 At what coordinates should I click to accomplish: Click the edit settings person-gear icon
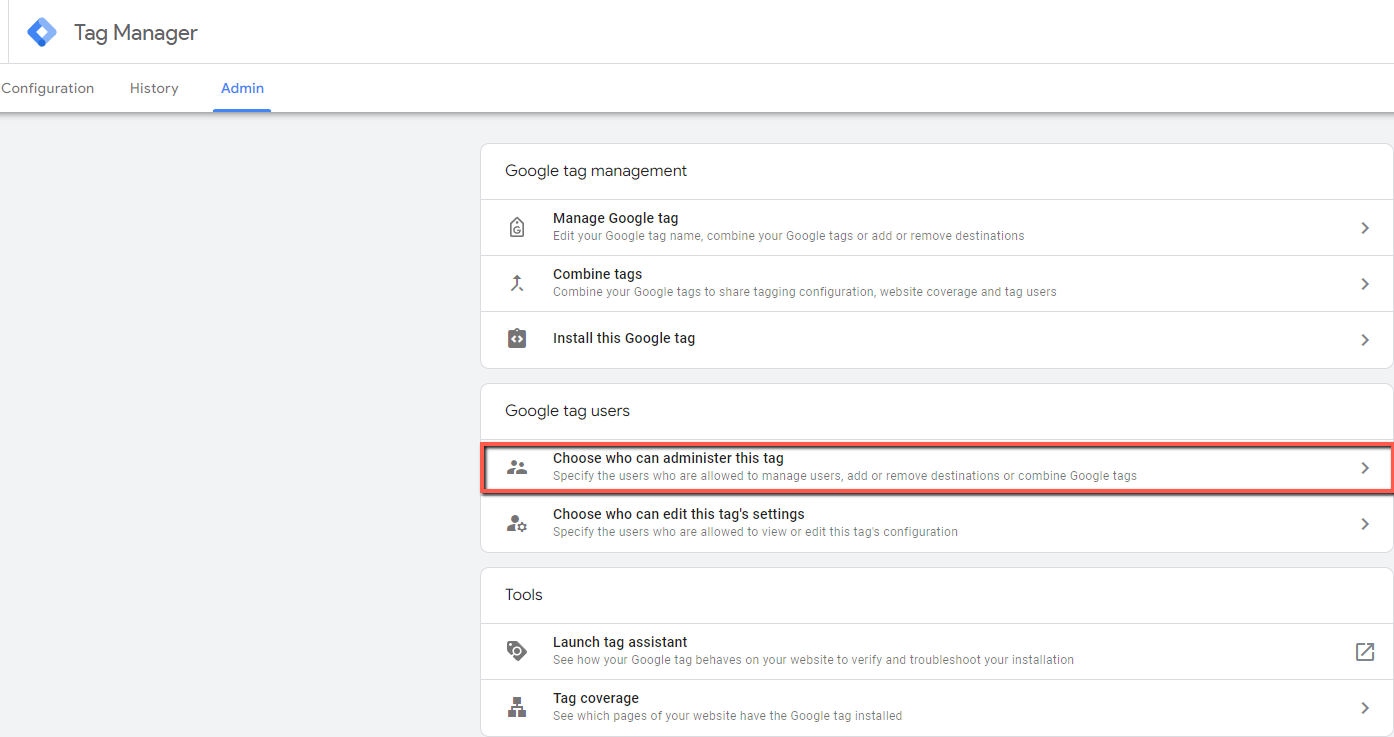(517, 523)
